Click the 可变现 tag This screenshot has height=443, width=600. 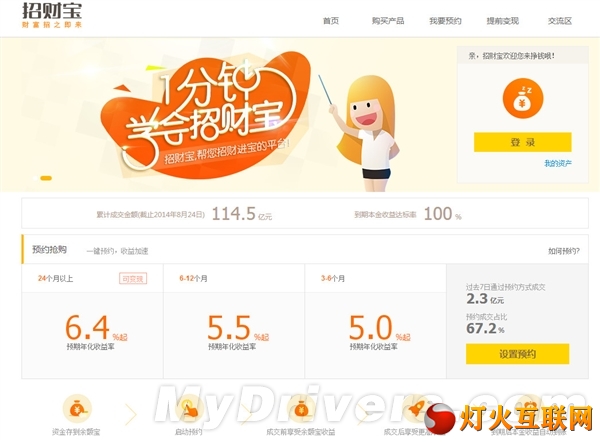click(133, 279)
